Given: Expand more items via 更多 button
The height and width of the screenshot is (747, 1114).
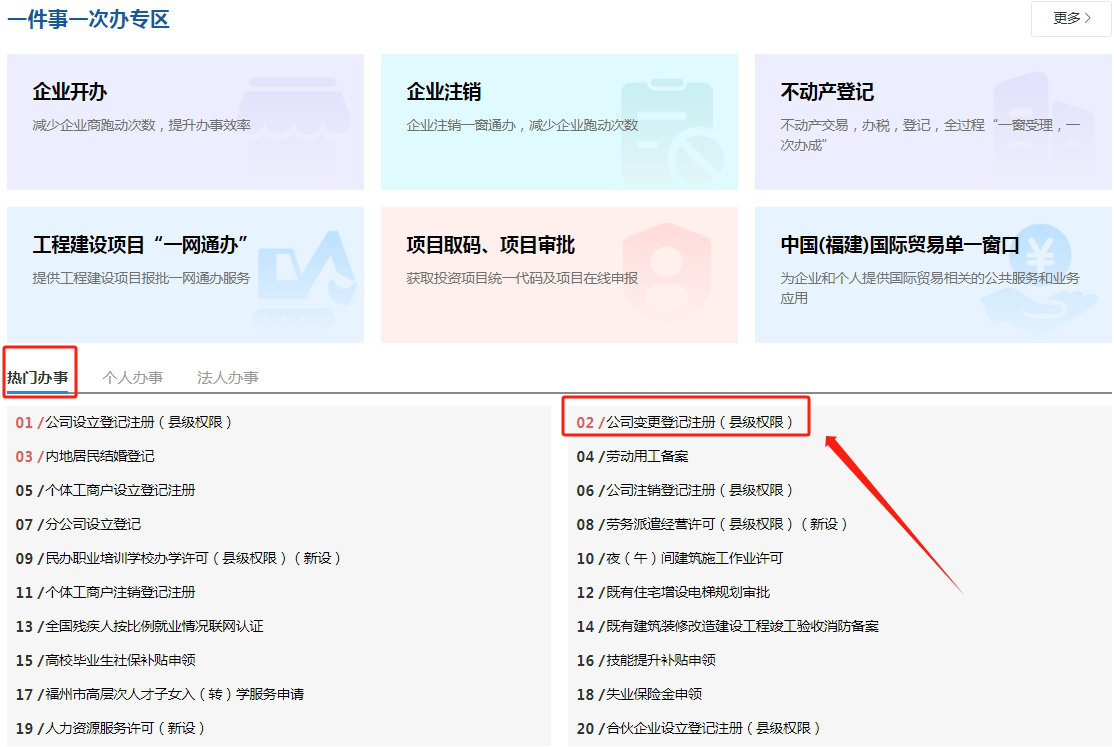Looking at the screenshot, I should [1071, 18].
